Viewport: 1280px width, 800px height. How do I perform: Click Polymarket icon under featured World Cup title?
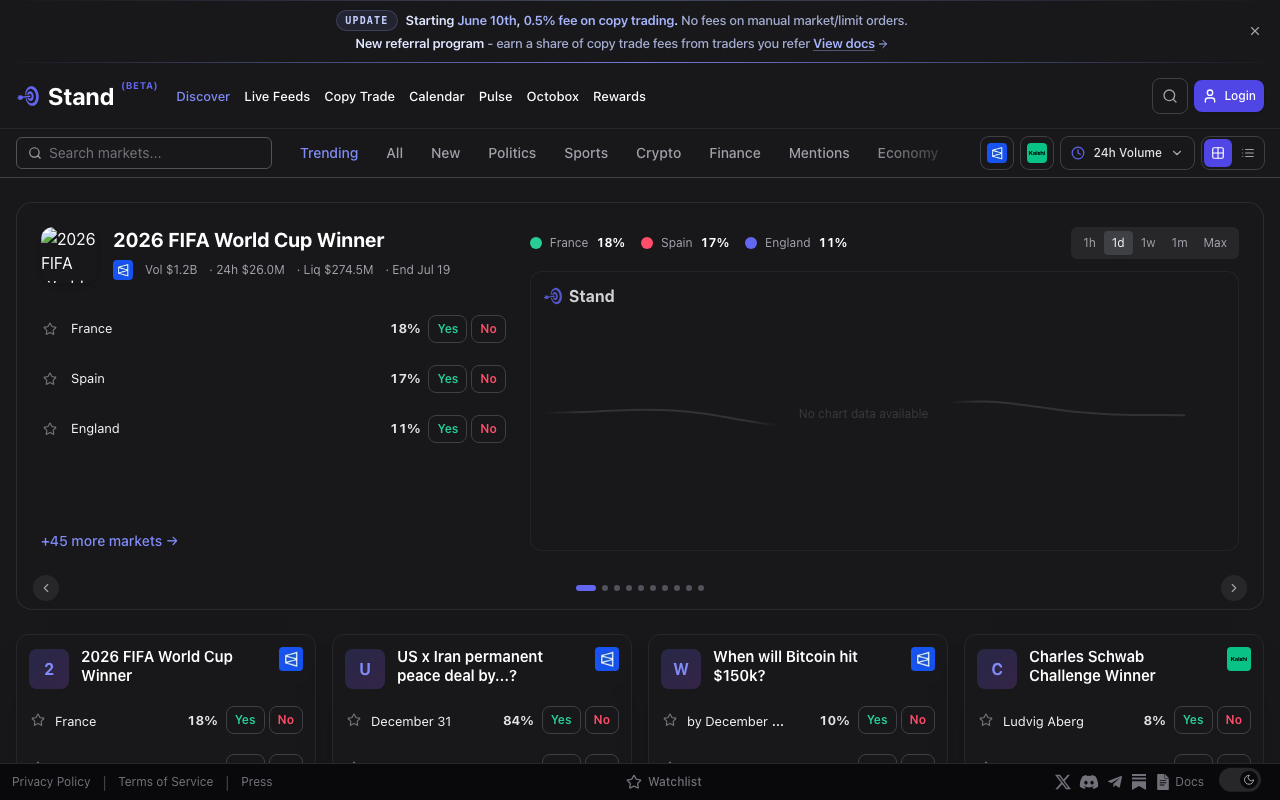point(123,270)
